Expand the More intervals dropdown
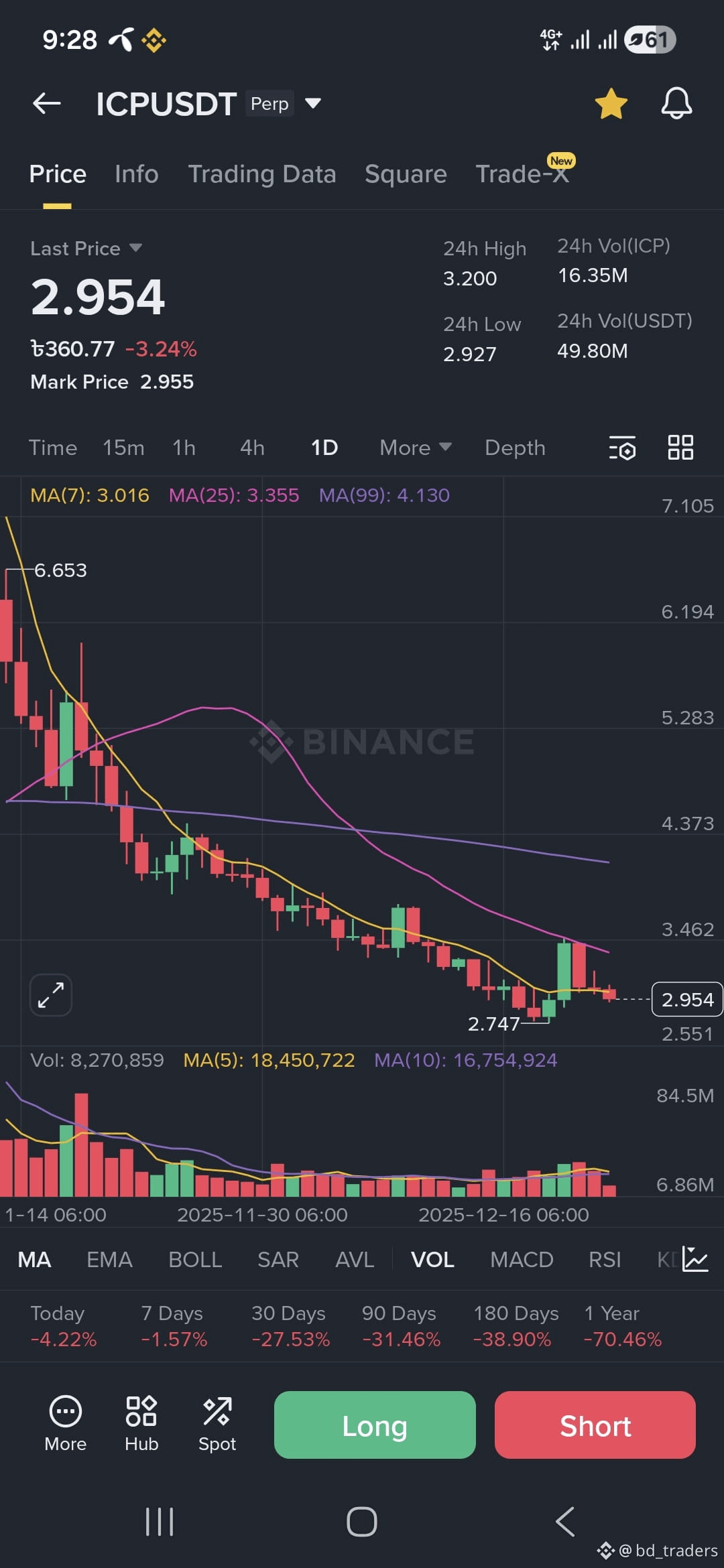 [x=416, y=448]
